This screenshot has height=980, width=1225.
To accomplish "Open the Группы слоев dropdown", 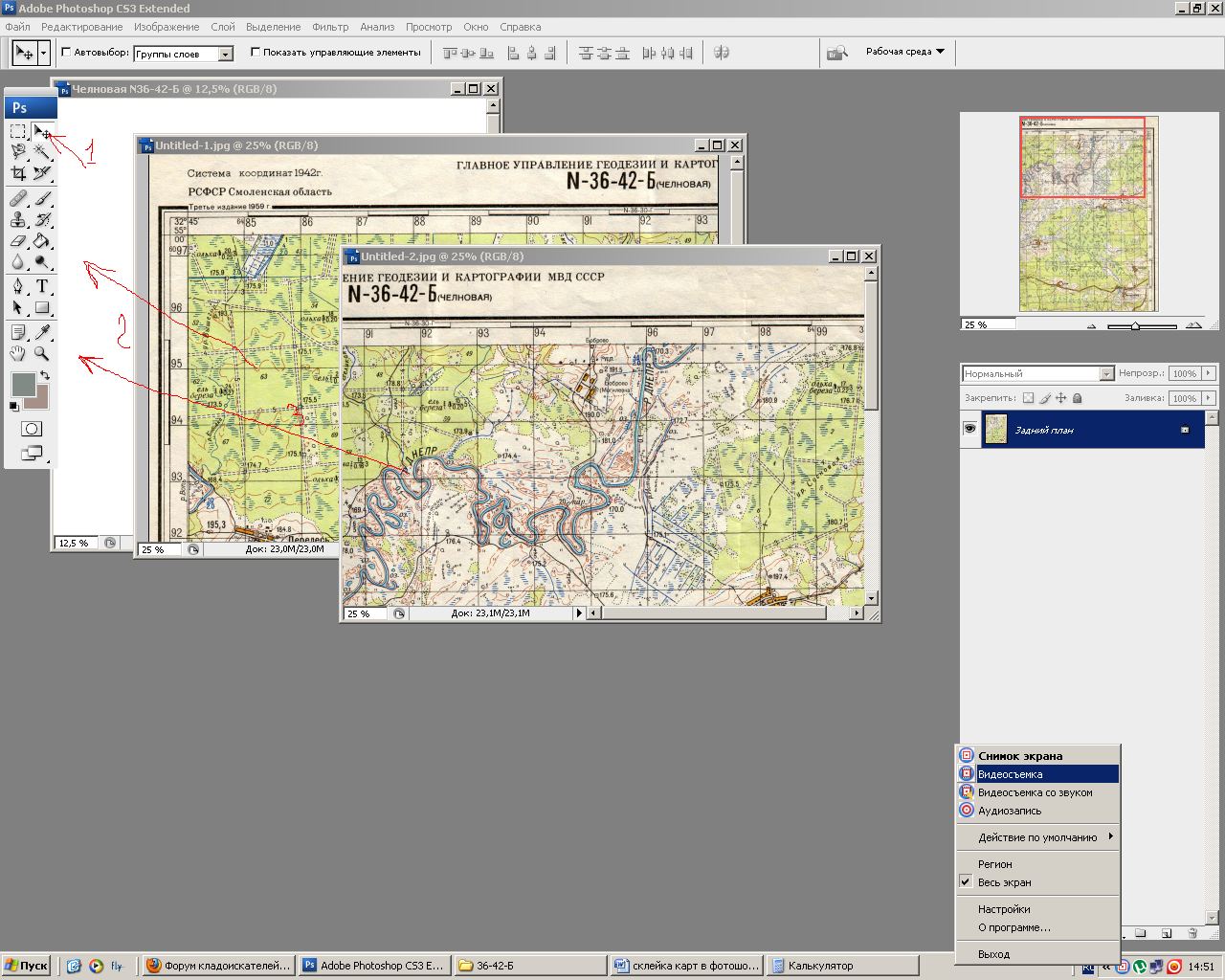I will [226, 55].
